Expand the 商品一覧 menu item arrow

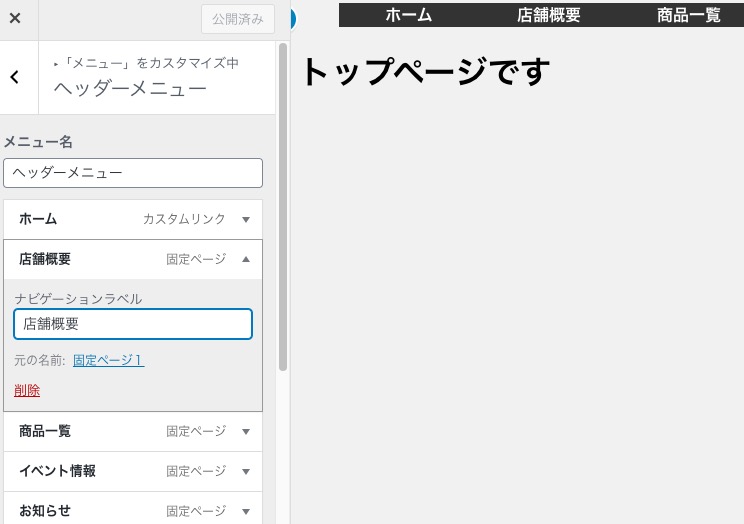coord(246,432)
